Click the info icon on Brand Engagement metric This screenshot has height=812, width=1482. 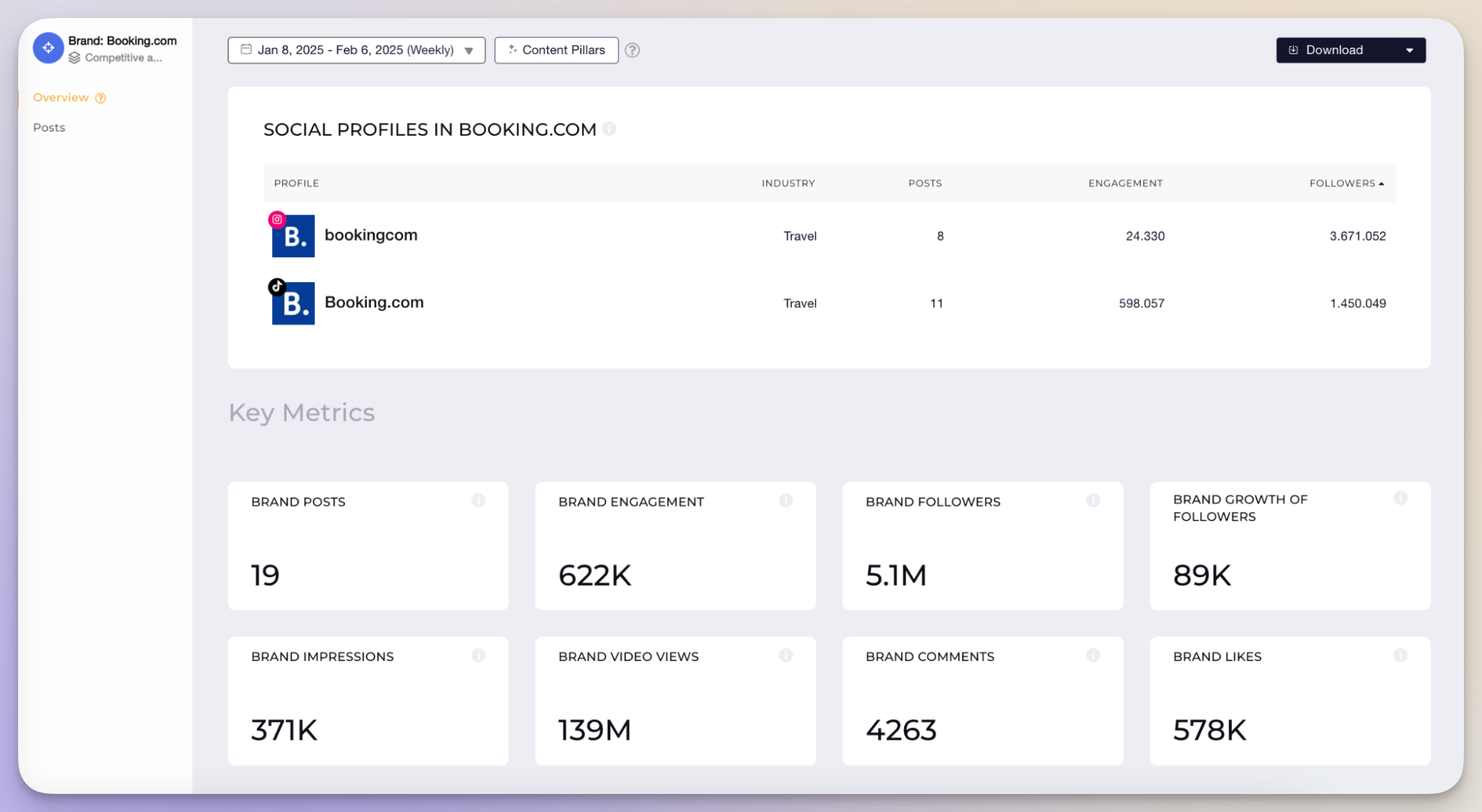pyautogui.click(x=786, y=500)
